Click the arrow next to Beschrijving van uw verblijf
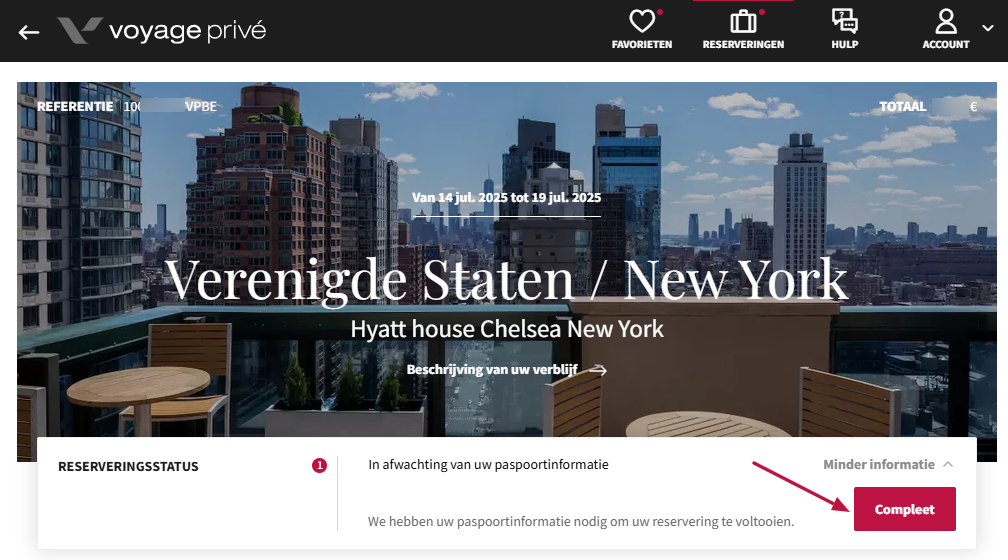This screenshot has width=1008, height=560. [x=598, y=370]
